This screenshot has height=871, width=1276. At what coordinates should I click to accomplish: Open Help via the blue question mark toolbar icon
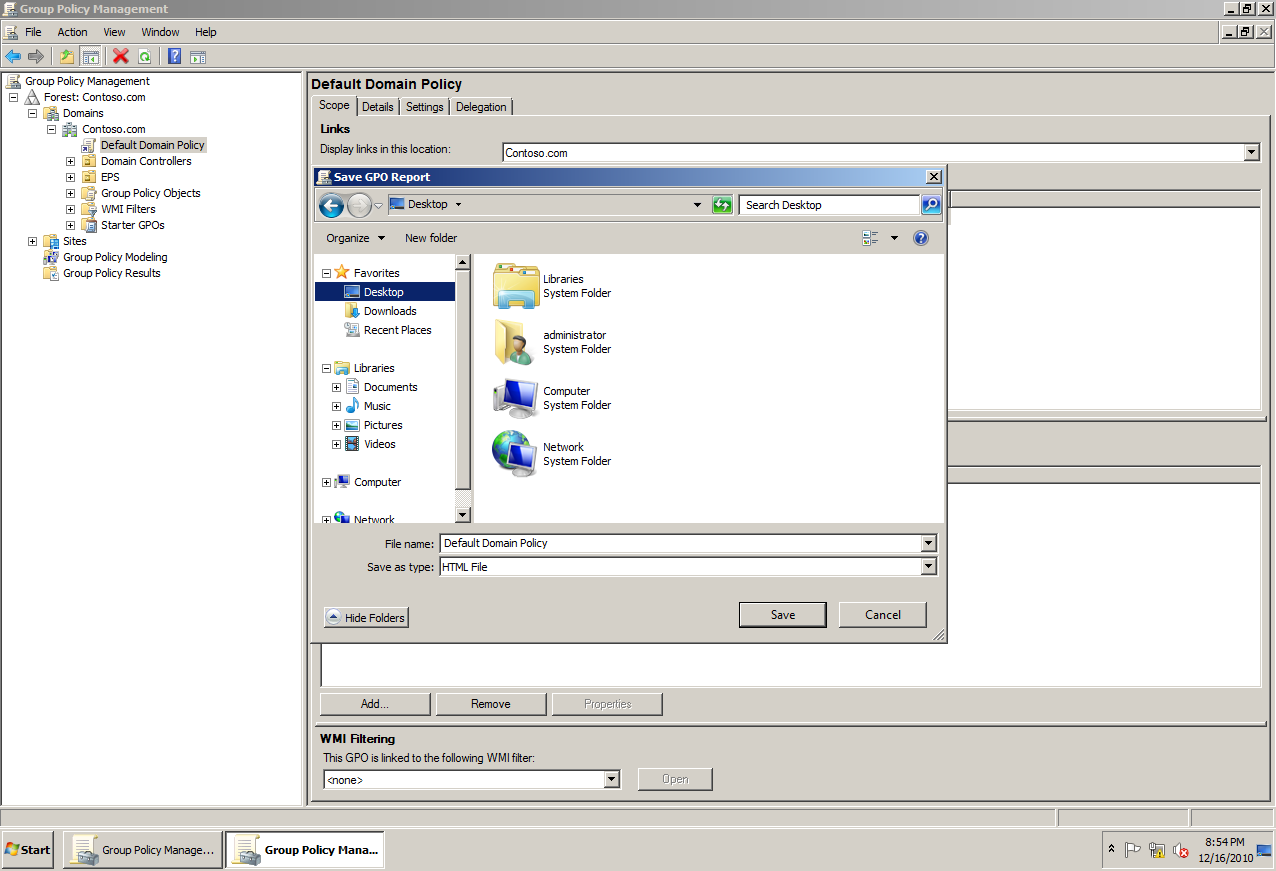pyautogui.click(x=174, y=56)
